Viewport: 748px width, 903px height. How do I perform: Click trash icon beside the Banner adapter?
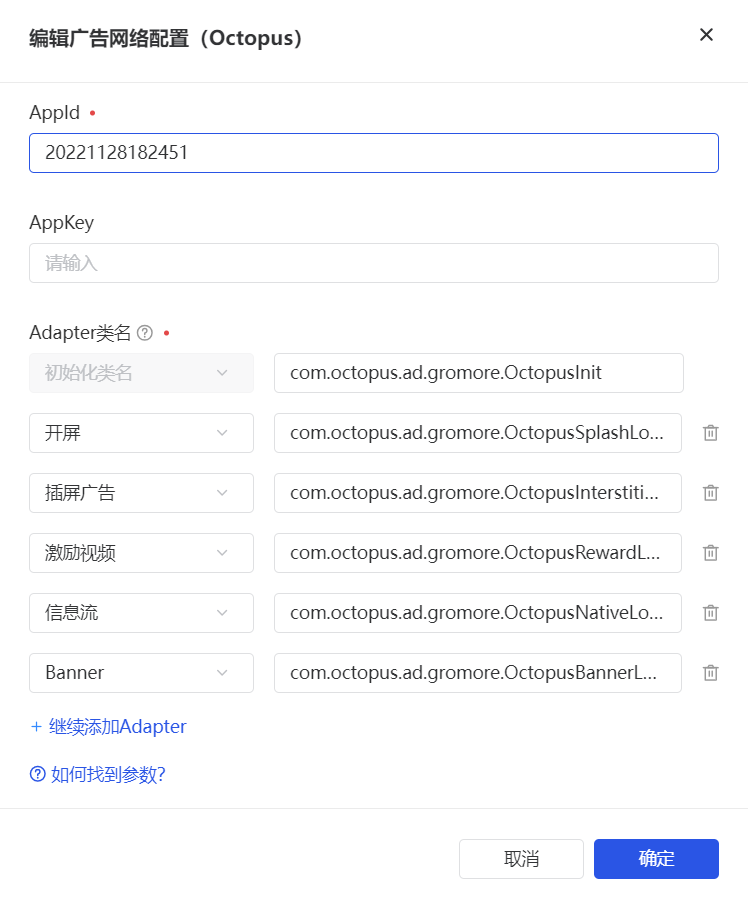pyautogui.click(x=710, y=673)
